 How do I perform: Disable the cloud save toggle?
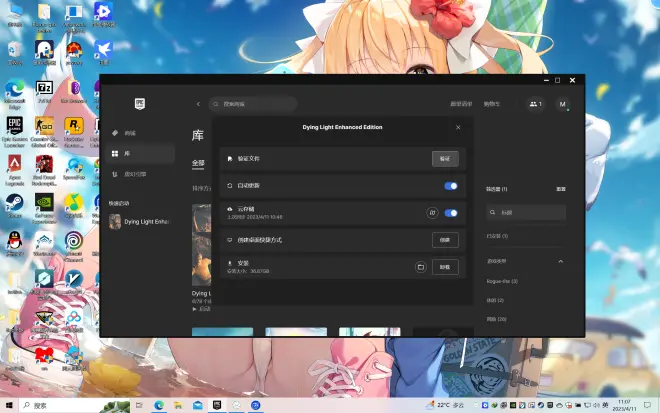coord(451,212)
